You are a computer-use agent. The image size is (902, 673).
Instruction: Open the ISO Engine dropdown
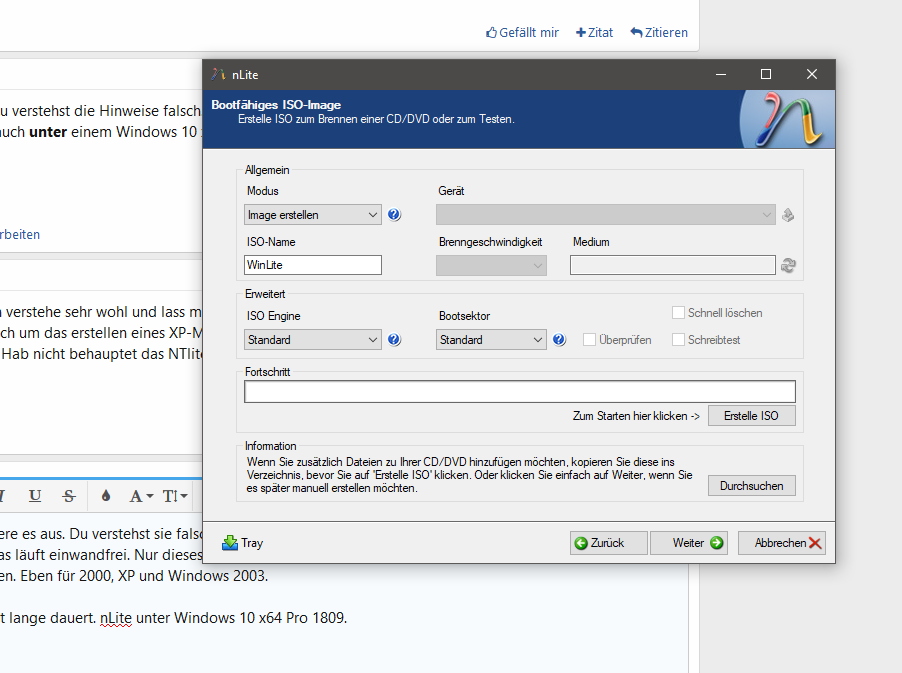(313, 339)
